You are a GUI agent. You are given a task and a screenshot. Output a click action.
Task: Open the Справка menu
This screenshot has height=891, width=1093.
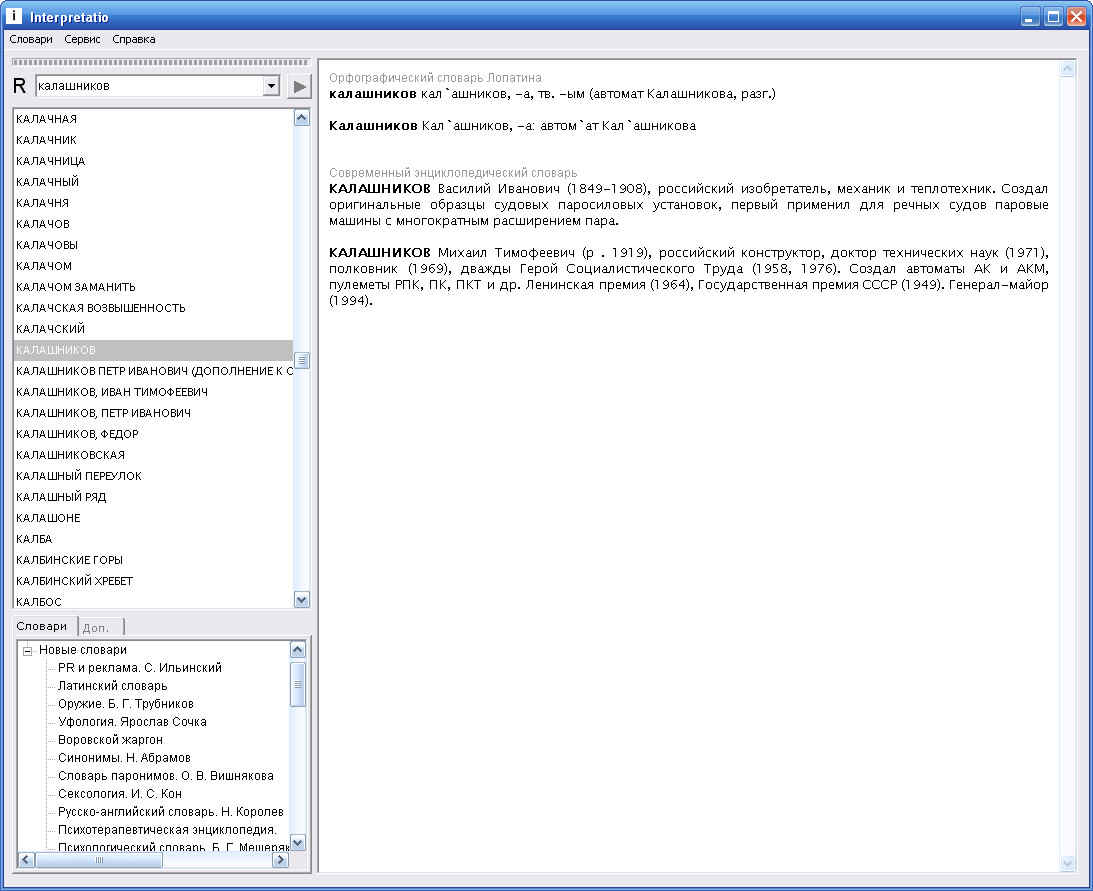click(134, 40)
